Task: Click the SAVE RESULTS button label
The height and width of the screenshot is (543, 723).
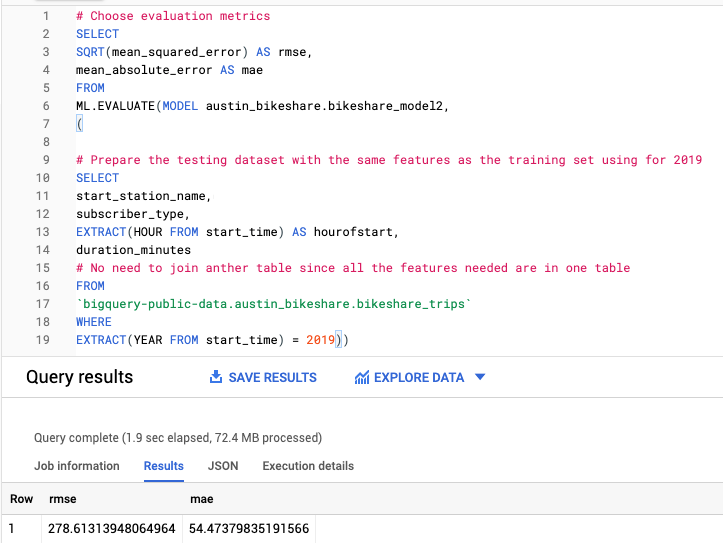Action: click(272, 378)
